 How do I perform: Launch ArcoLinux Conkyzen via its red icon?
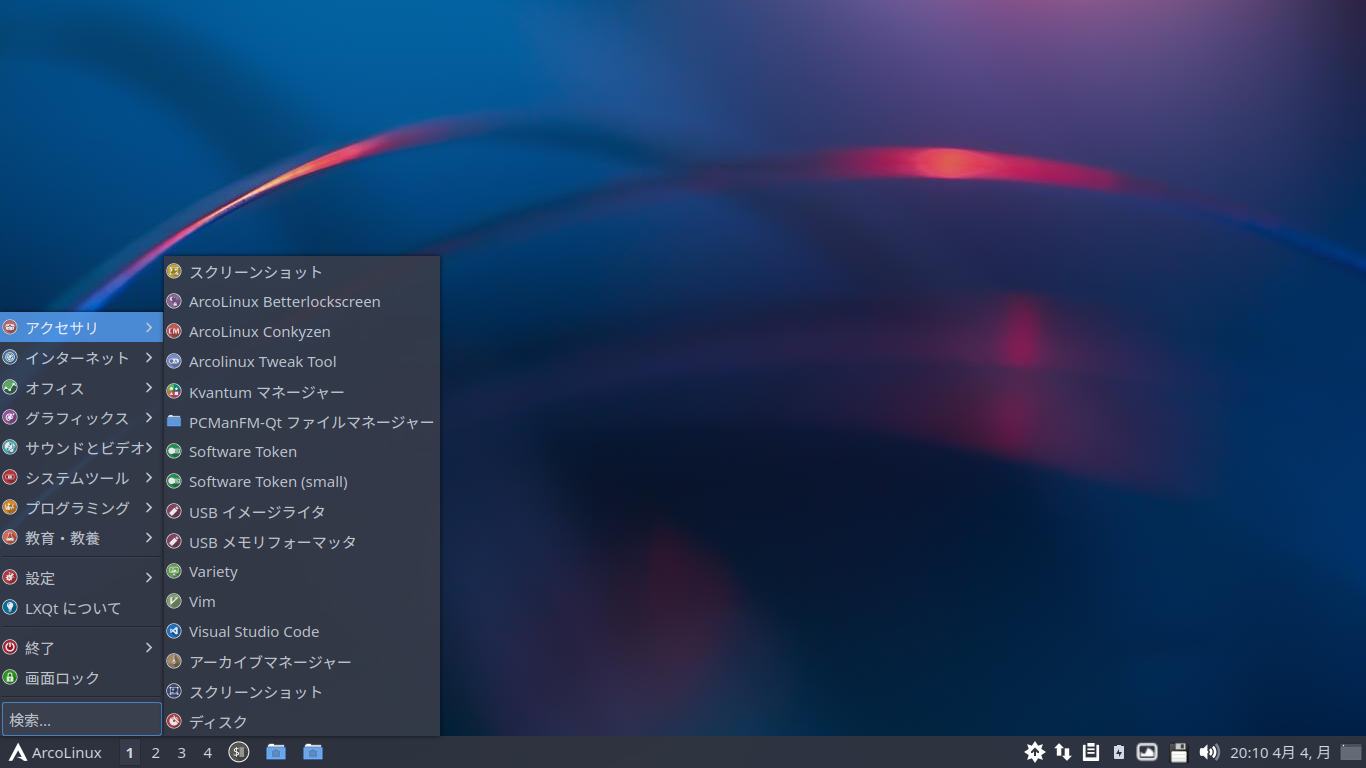pyautogui.click(x=174, y=331)
